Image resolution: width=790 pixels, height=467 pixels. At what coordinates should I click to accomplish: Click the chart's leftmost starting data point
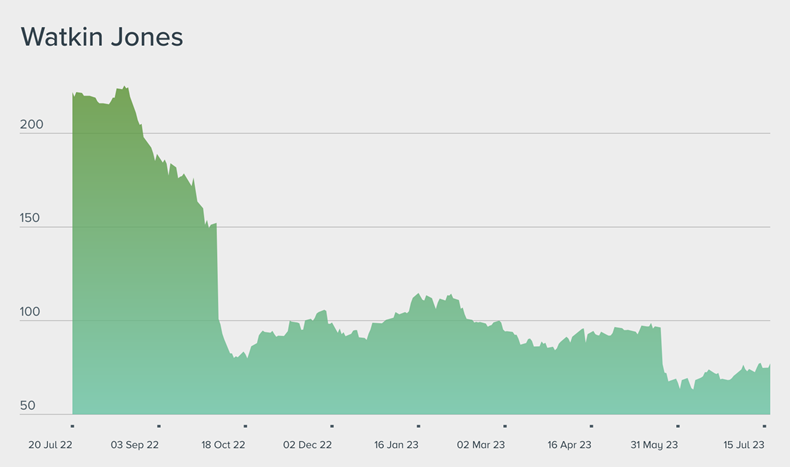(x=74, y=94)
